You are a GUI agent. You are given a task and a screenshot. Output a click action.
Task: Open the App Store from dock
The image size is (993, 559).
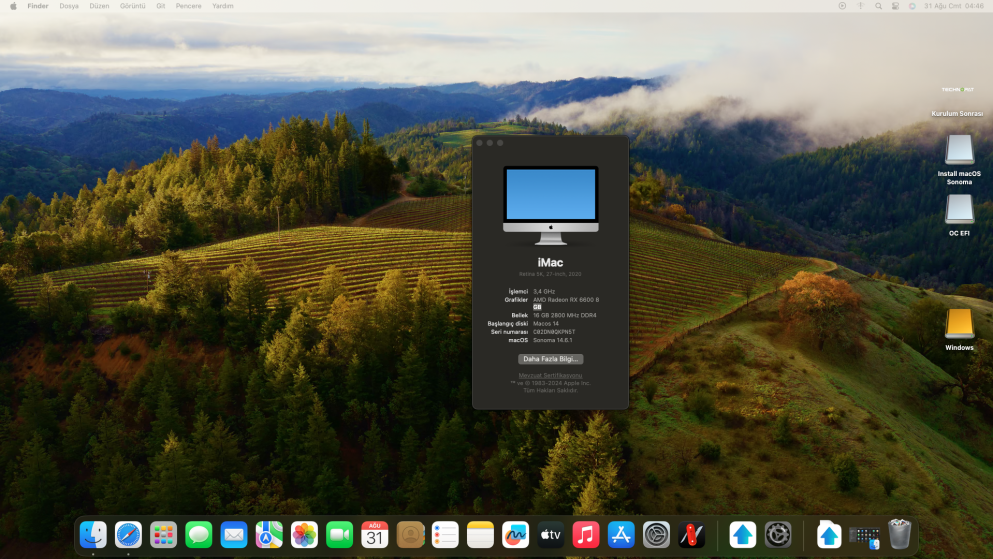[621, 535]
